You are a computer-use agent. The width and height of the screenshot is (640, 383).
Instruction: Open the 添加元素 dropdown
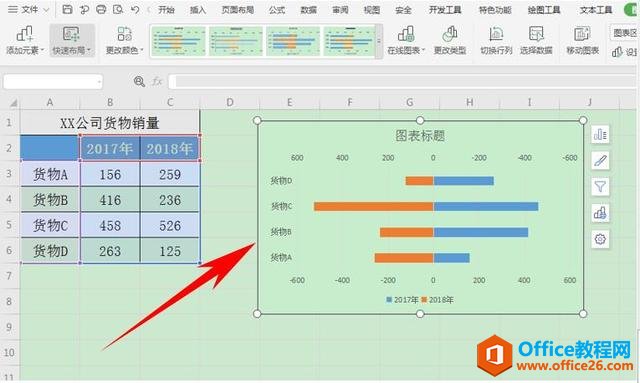pyautogui.click(x=24, y=40)
